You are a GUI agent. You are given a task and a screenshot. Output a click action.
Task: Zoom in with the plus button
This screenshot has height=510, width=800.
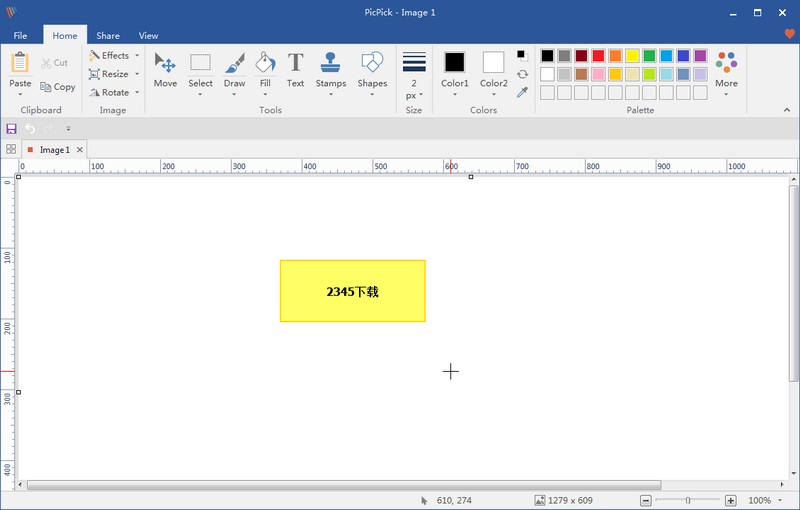(x=731, y=500)
